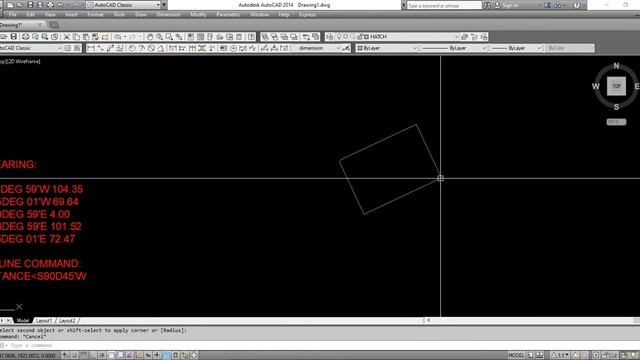The width and height of the screenshot is (640, 360).
Task: Select the Radius dimension tool
Action: 132,48
